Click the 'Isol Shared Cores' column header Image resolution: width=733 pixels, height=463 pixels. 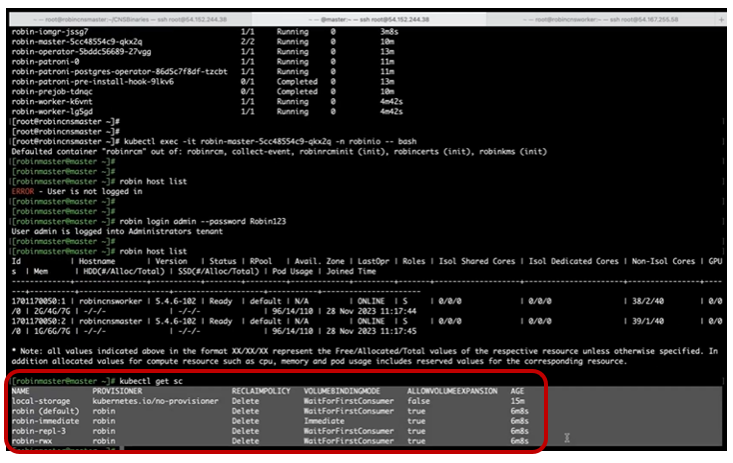(477, 261)
